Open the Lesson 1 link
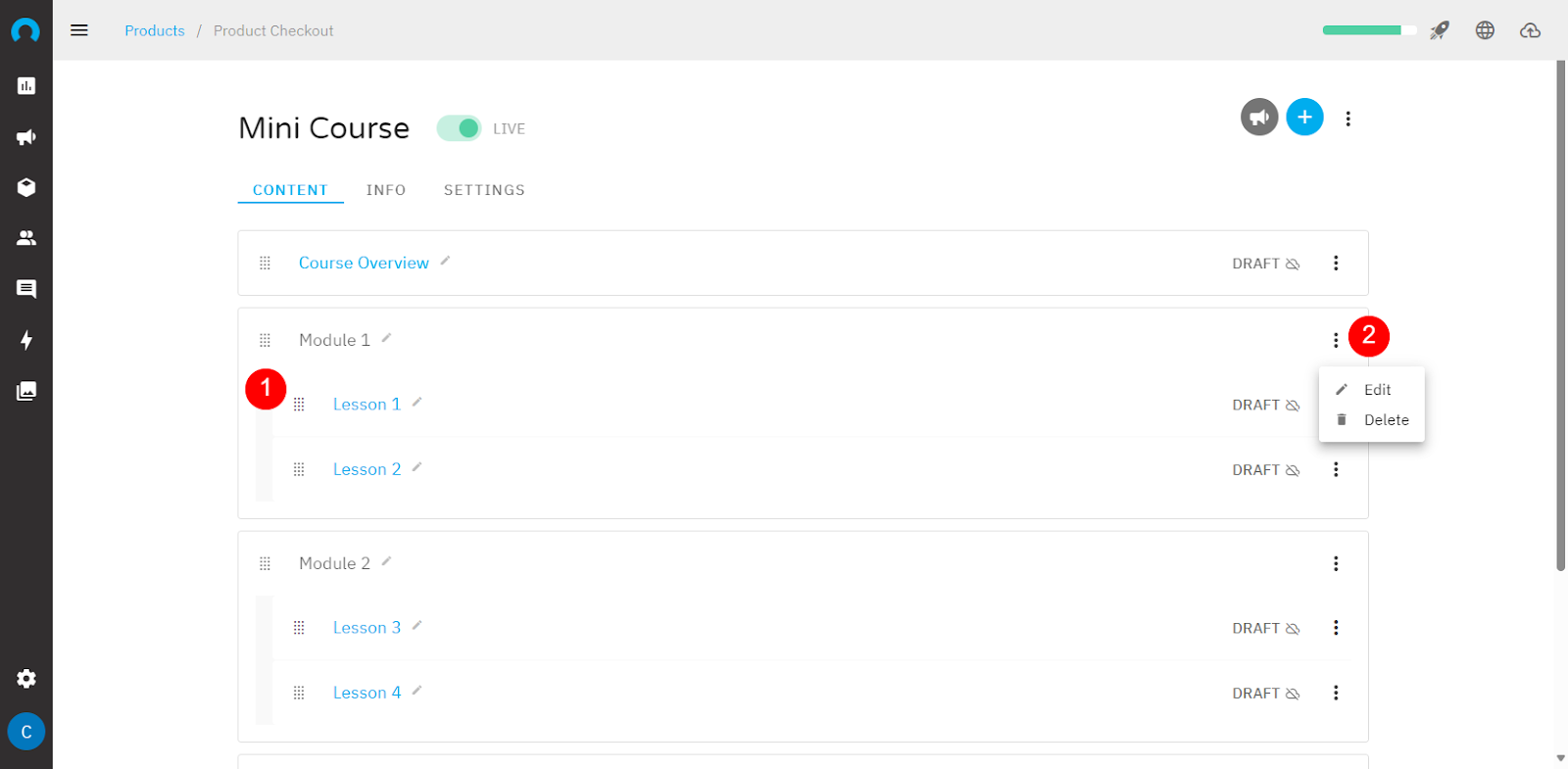This screenshot has height=769, width=1568. coord(367,404)
